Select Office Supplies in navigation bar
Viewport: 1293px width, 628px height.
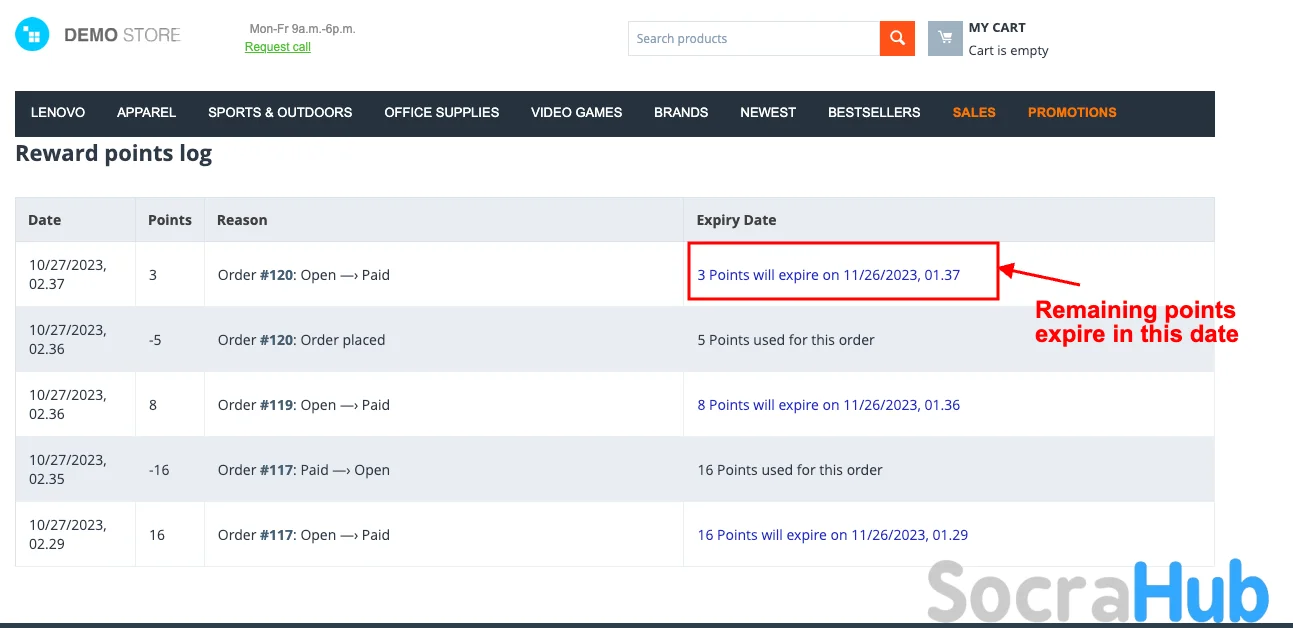(441, 112)
